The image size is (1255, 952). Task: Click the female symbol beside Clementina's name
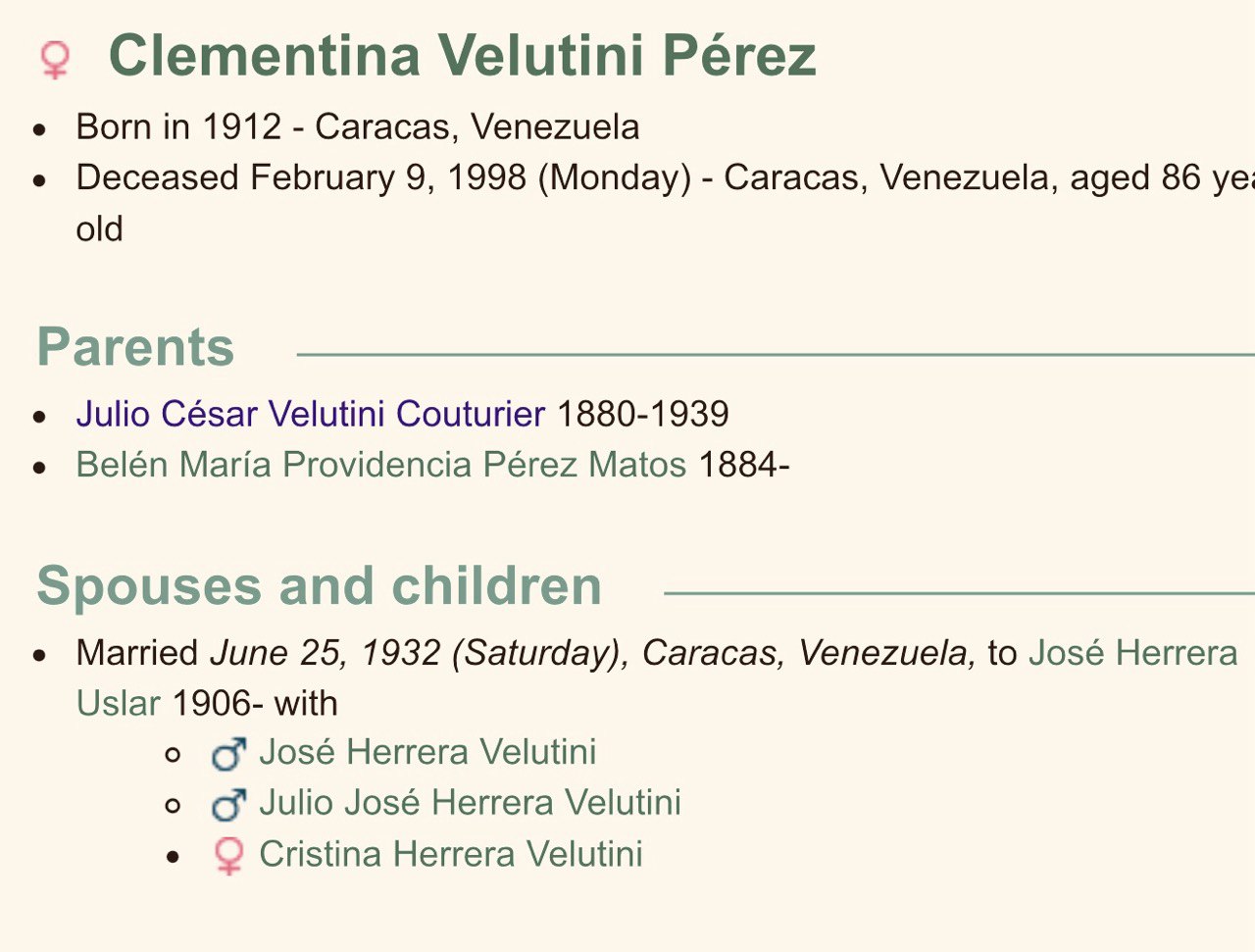click(x=55, y=59)
